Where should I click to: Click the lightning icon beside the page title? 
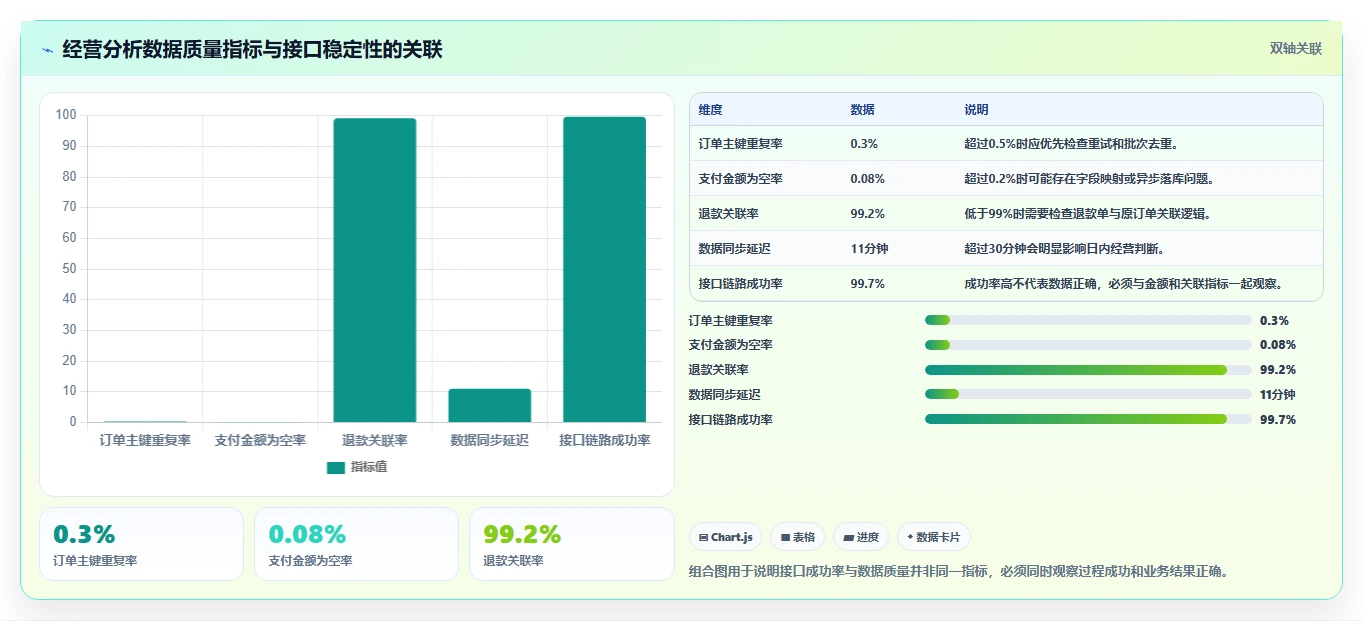click(x=48, y=50)
